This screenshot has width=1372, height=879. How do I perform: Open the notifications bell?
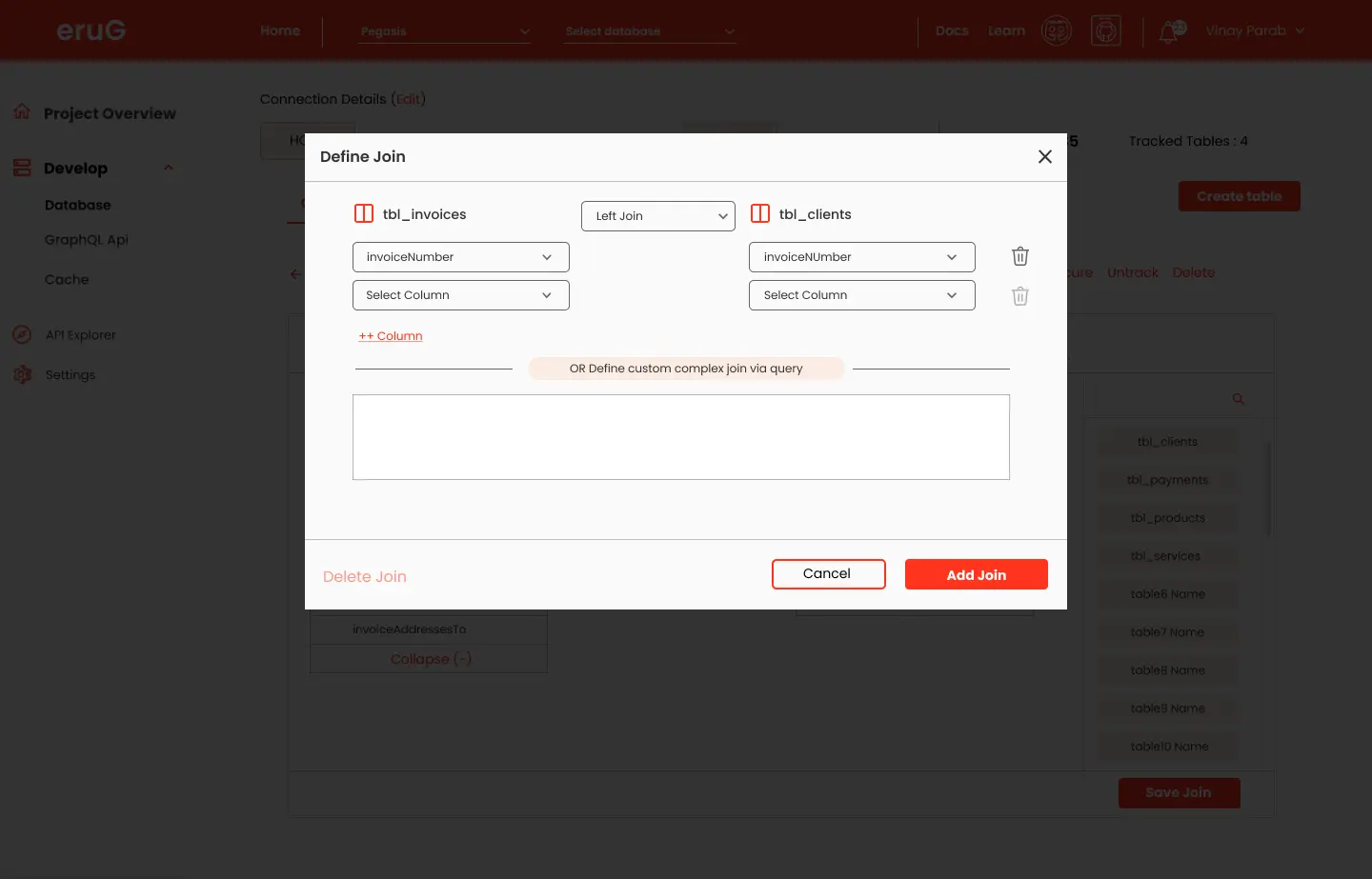[1170, 31]
